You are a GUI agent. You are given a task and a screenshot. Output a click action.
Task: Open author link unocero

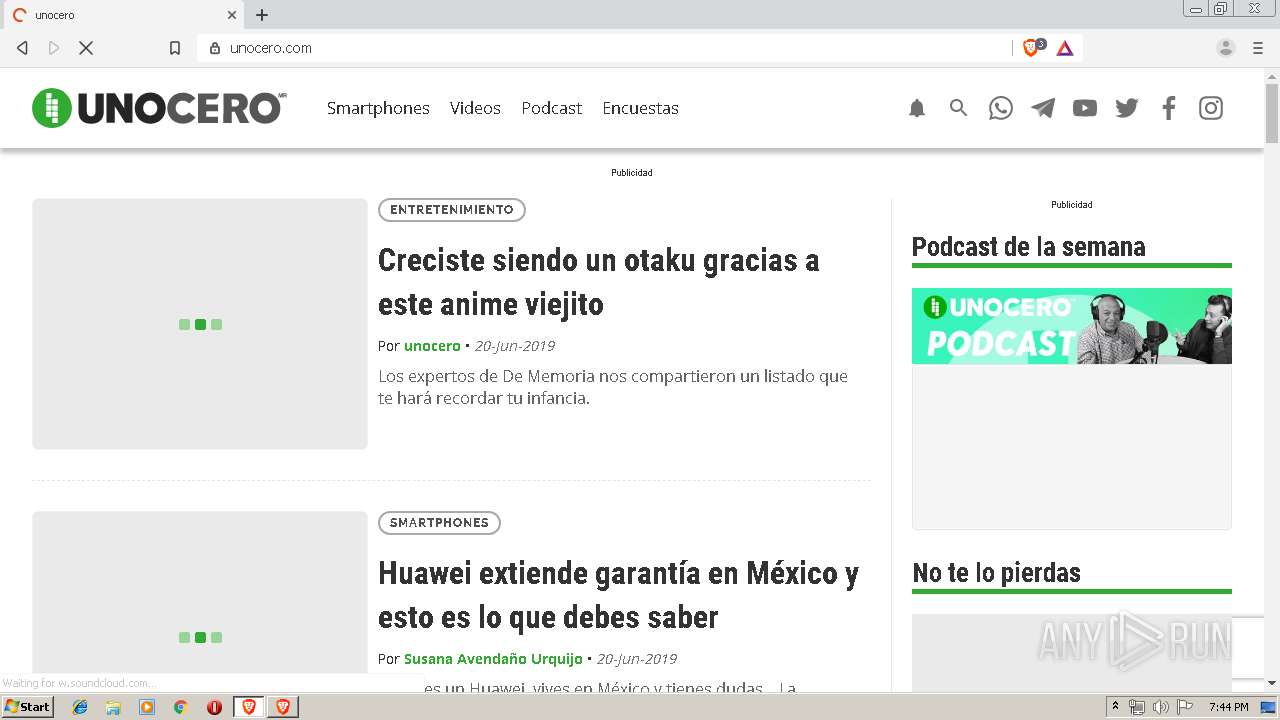432,346
